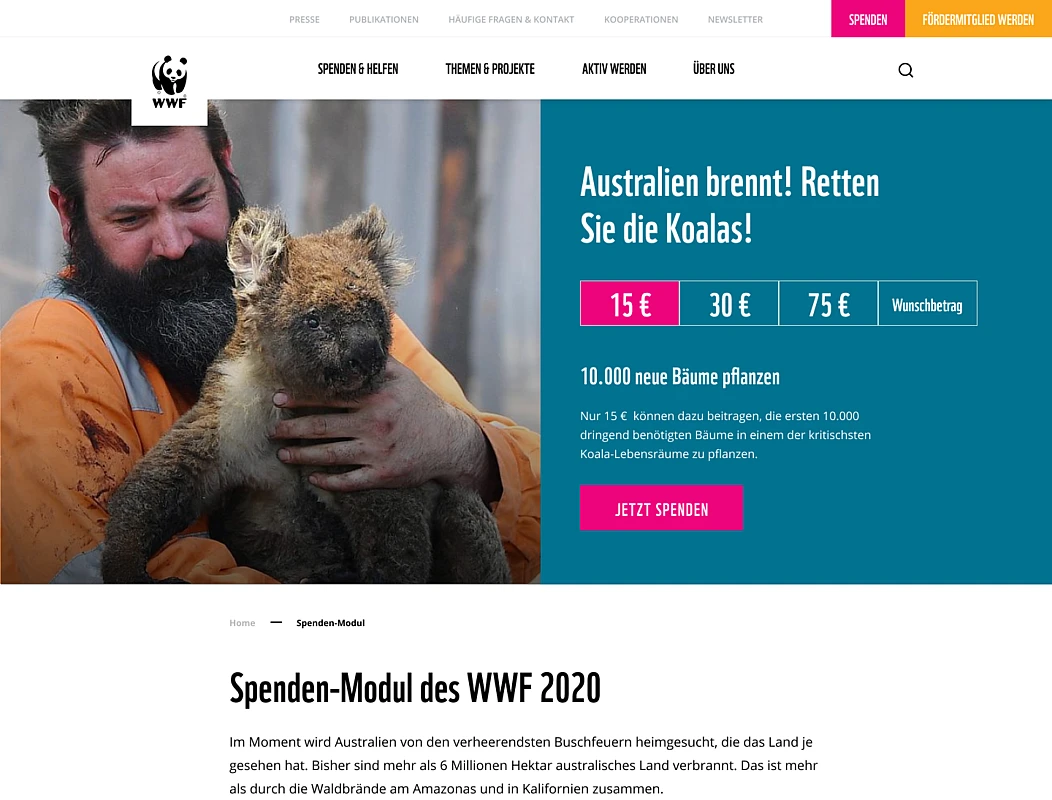Go to Home in breadcrumb
The image size is (1052, 800).
[x=242, y=623]
